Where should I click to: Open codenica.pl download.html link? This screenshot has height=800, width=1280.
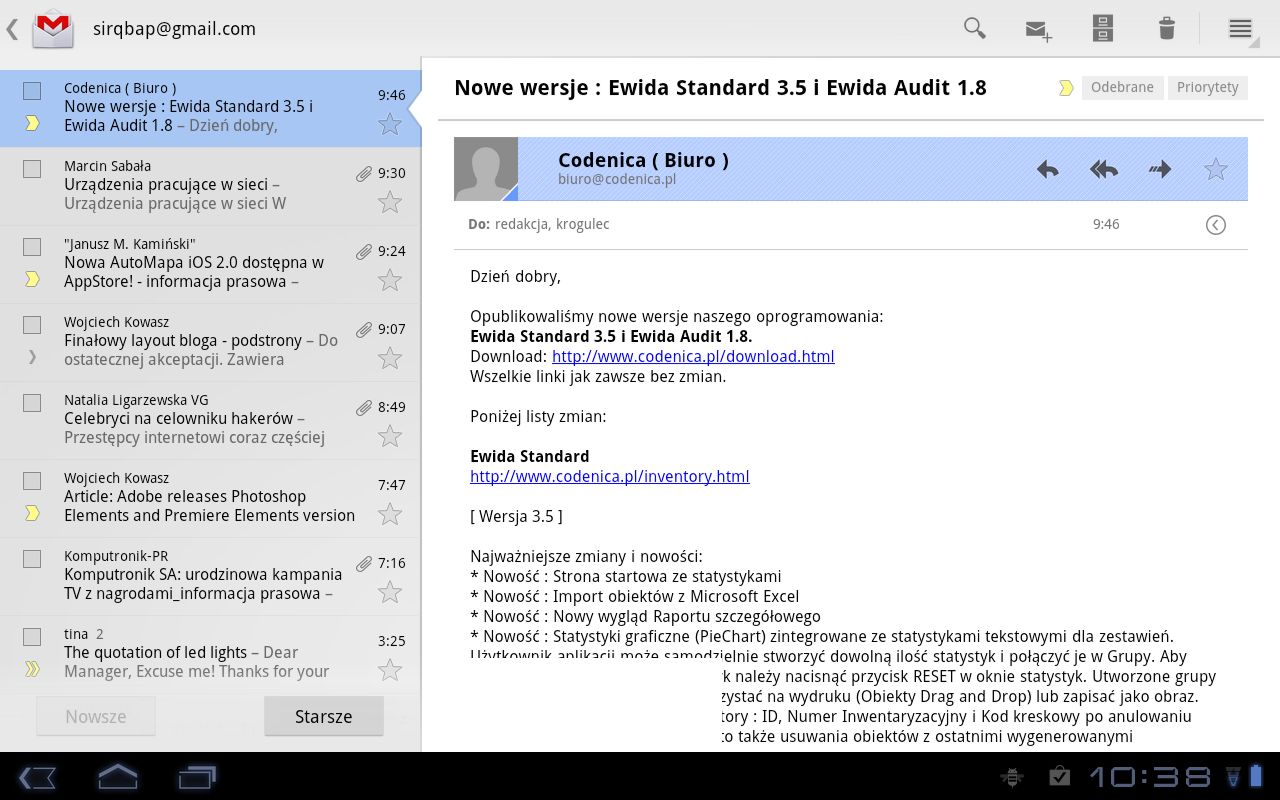point(693,357)
